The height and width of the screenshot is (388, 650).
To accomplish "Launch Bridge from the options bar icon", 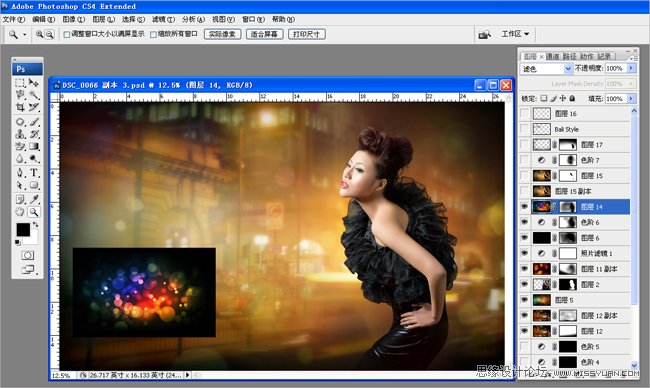I will pyautogui.click(x=484, y=35).
